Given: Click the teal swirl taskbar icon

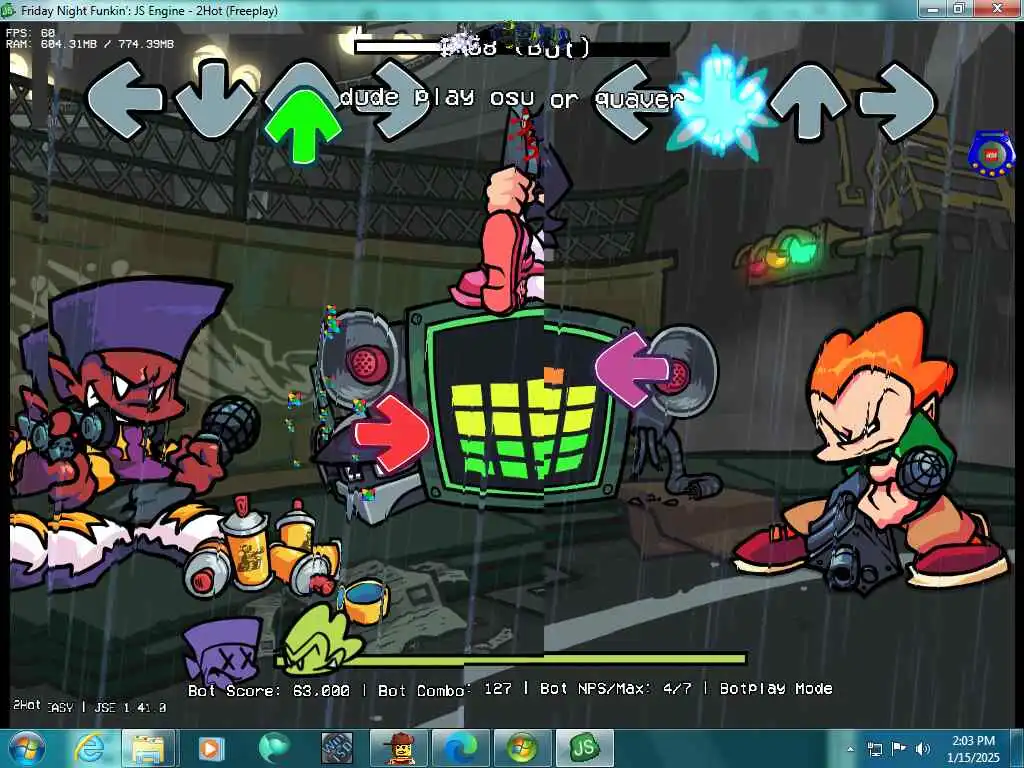Looking at the screenshot, I should click(x=274, y=748).
